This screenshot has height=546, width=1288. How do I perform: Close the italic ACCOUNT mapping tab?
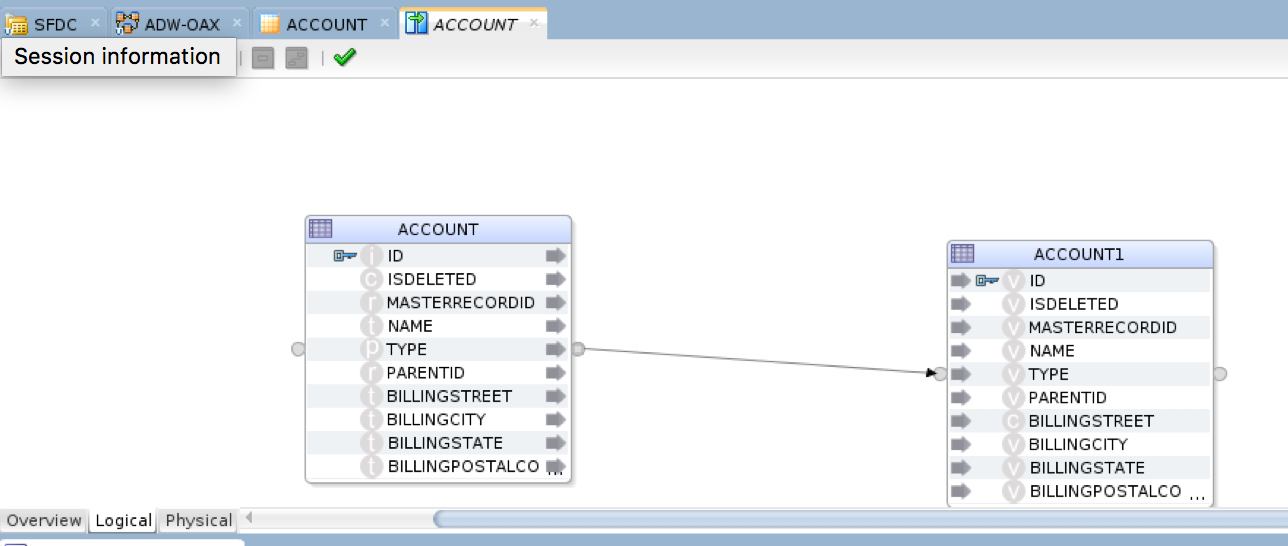pyautogui.click(x=533, y=22)
